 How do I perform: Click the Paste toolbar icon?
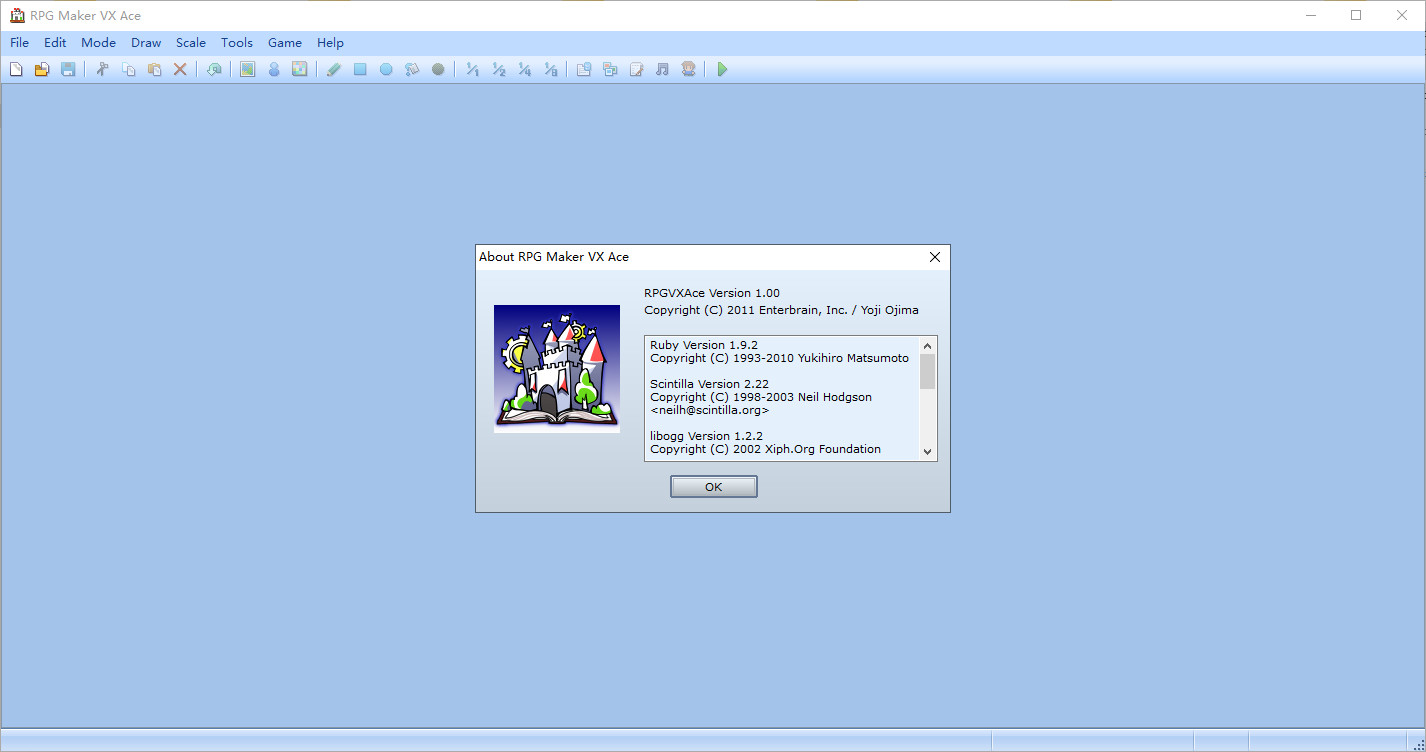[154, 69]
